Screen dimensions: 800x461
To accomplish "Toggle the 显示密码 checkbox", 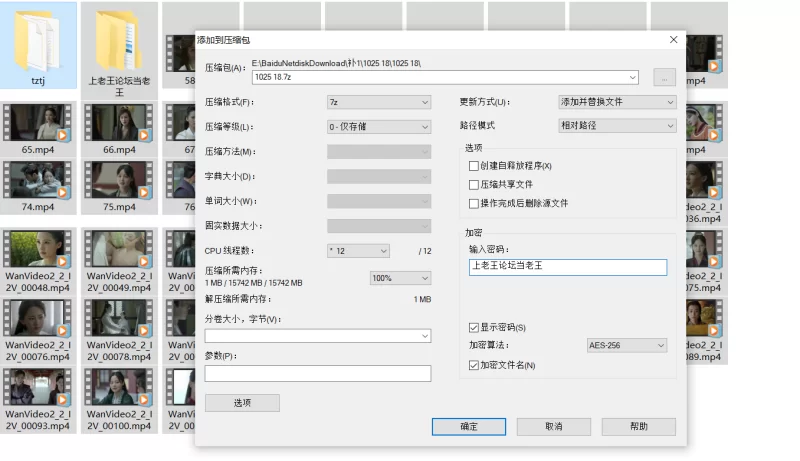I will tap(474, 328).
